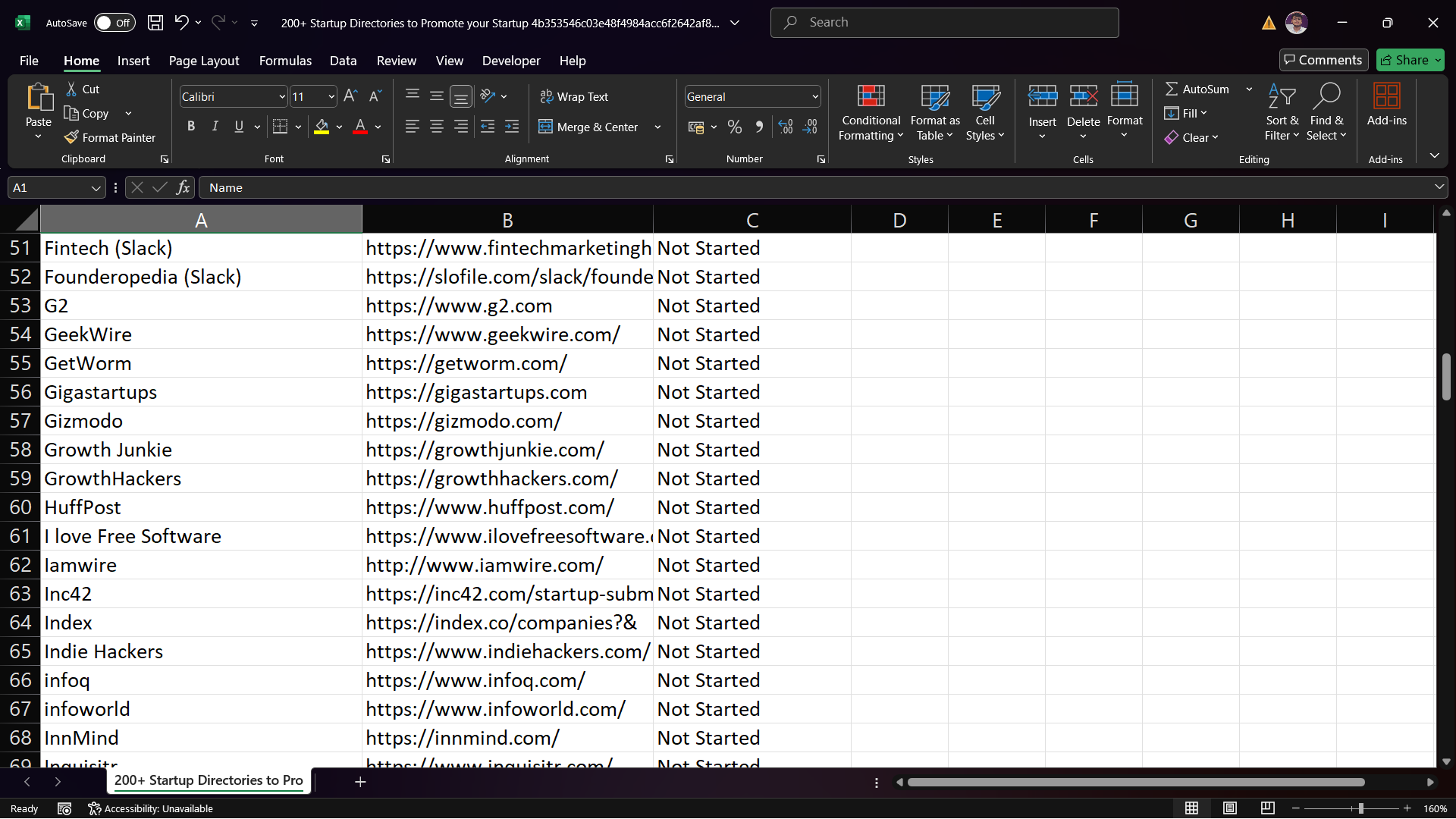Image resolution: width=1456 pixels, height=819 pixels.
Task: Add a new sheet with plus button
Action: 360,782
